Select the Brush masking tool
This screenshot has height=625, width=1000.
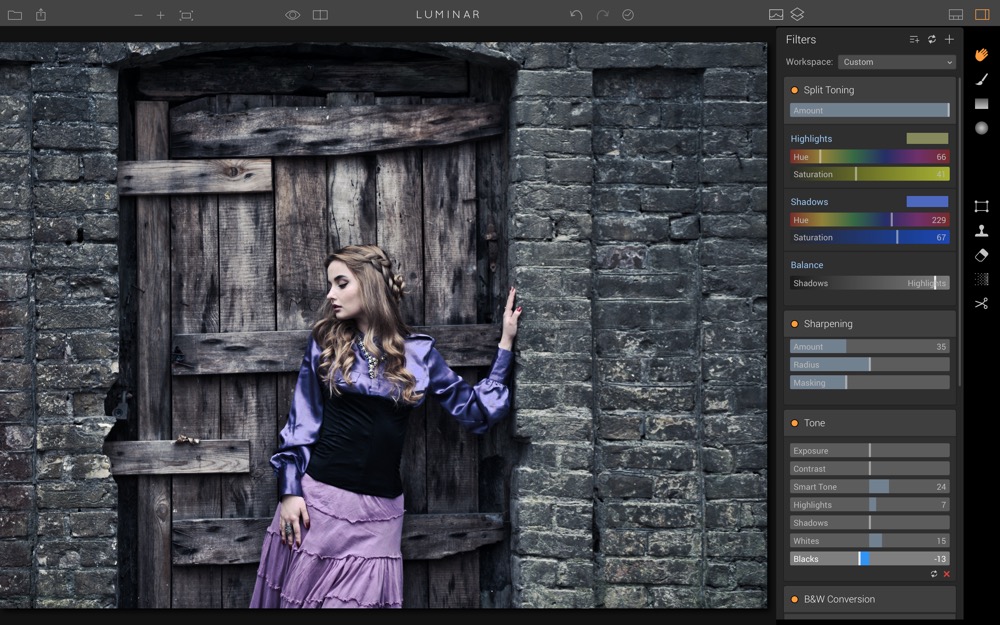click(x=982, y=79)
